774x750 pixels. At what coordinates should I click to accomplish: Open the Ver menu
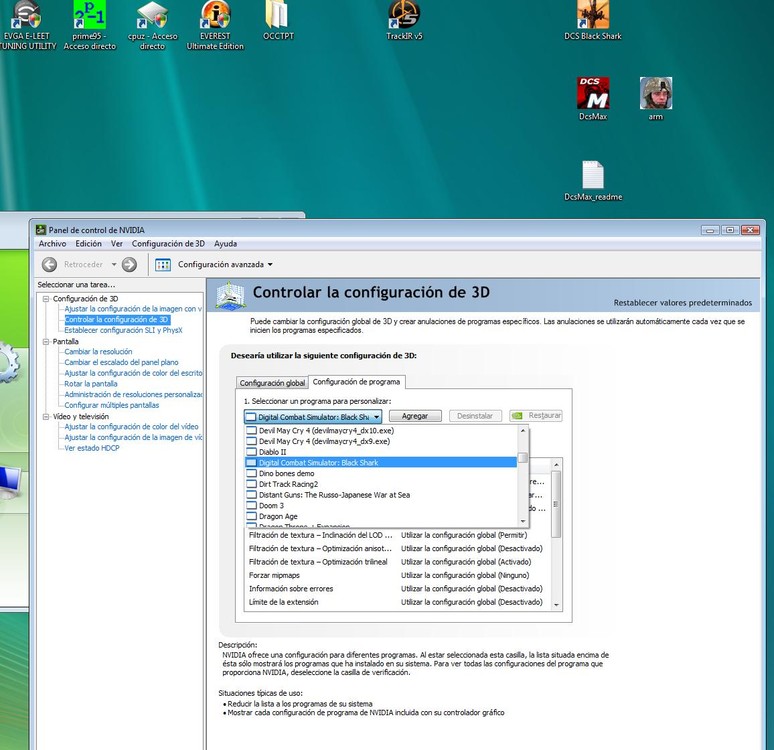click(116, 244)
